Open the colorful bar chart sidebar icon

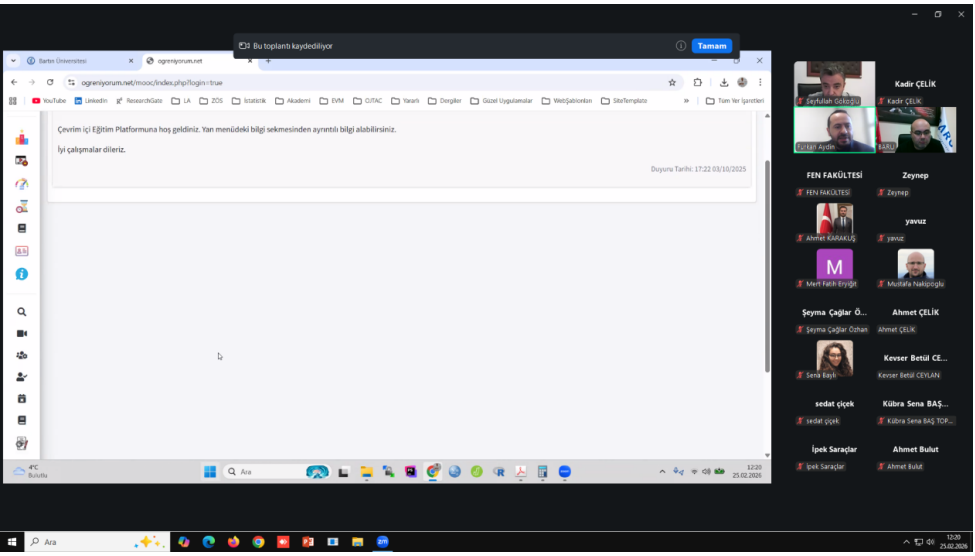[x=22, y=139]
